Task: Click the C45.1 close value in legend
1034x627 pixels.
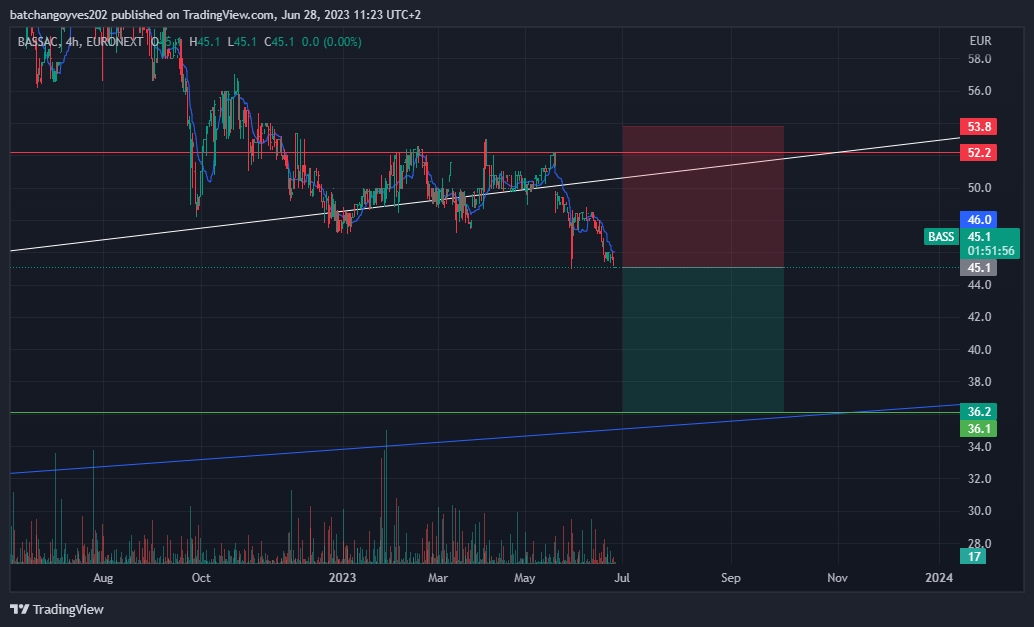Action: click(x=280, y=42)
